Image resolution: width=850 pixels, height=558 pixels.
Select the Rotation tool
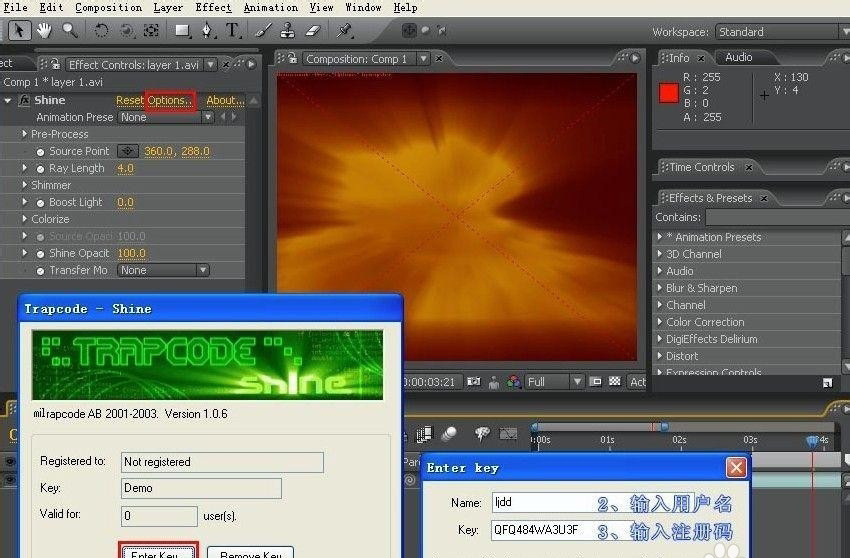tap(101, 30)
